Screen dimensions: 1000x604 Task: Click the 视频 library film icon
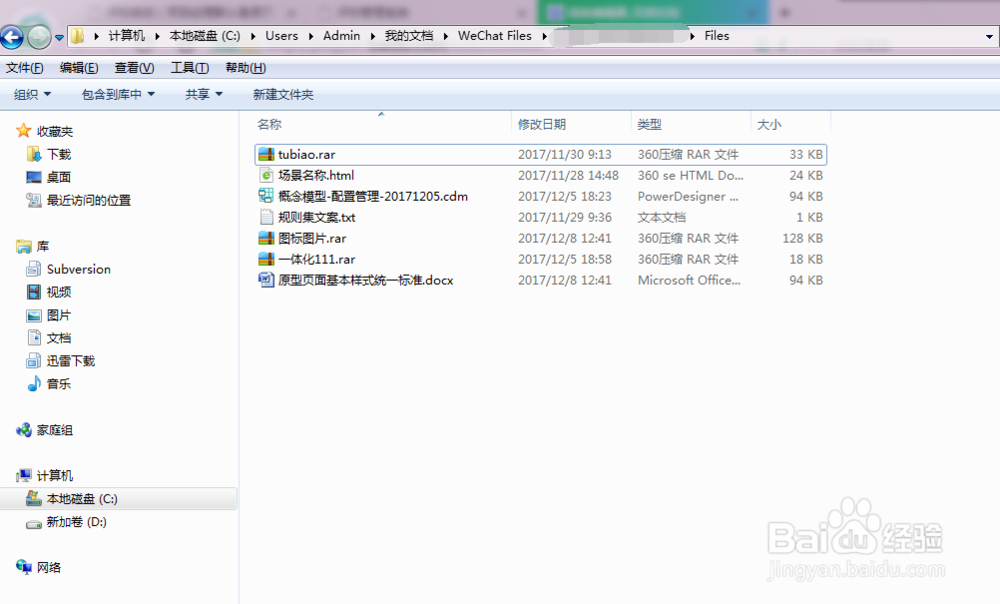(34, 292)
